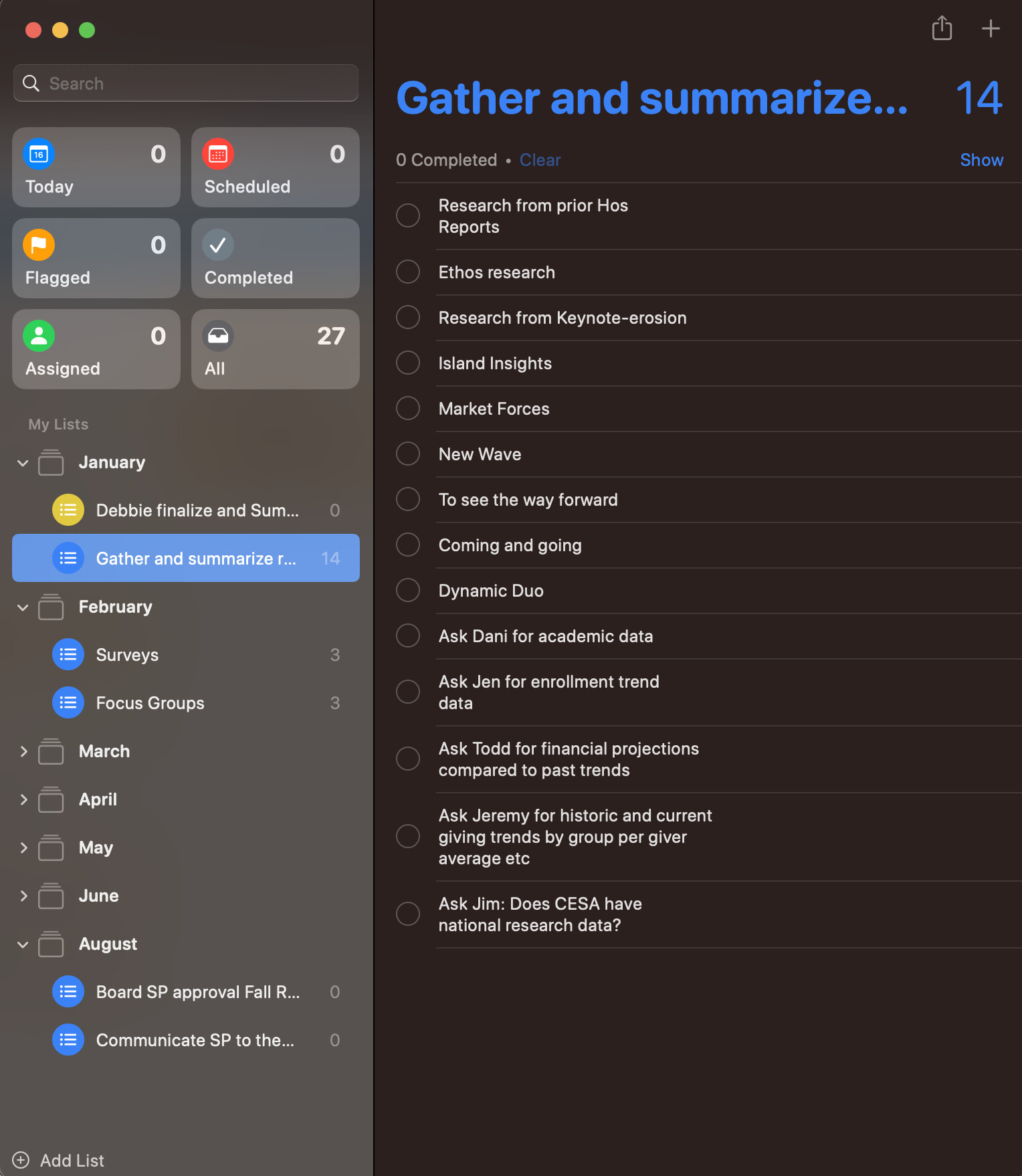Screen dimensions: 1022x1176
Task: Open the Today smart list
Action: pos(96,167)
